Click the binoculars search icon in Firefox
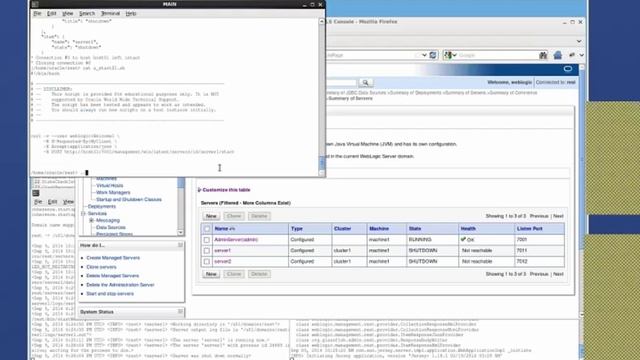The height and width of the screenshot is (360, 640). click(543, 55)
